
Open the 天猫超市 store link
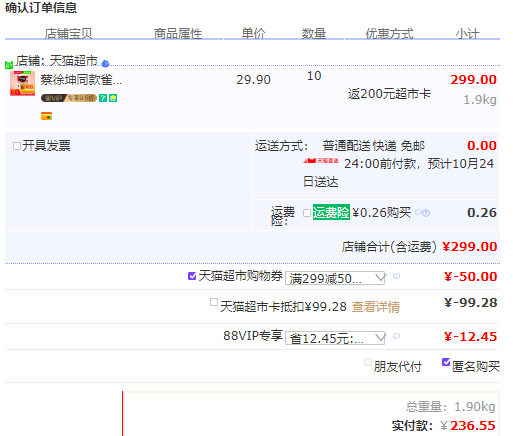(74, 61)
